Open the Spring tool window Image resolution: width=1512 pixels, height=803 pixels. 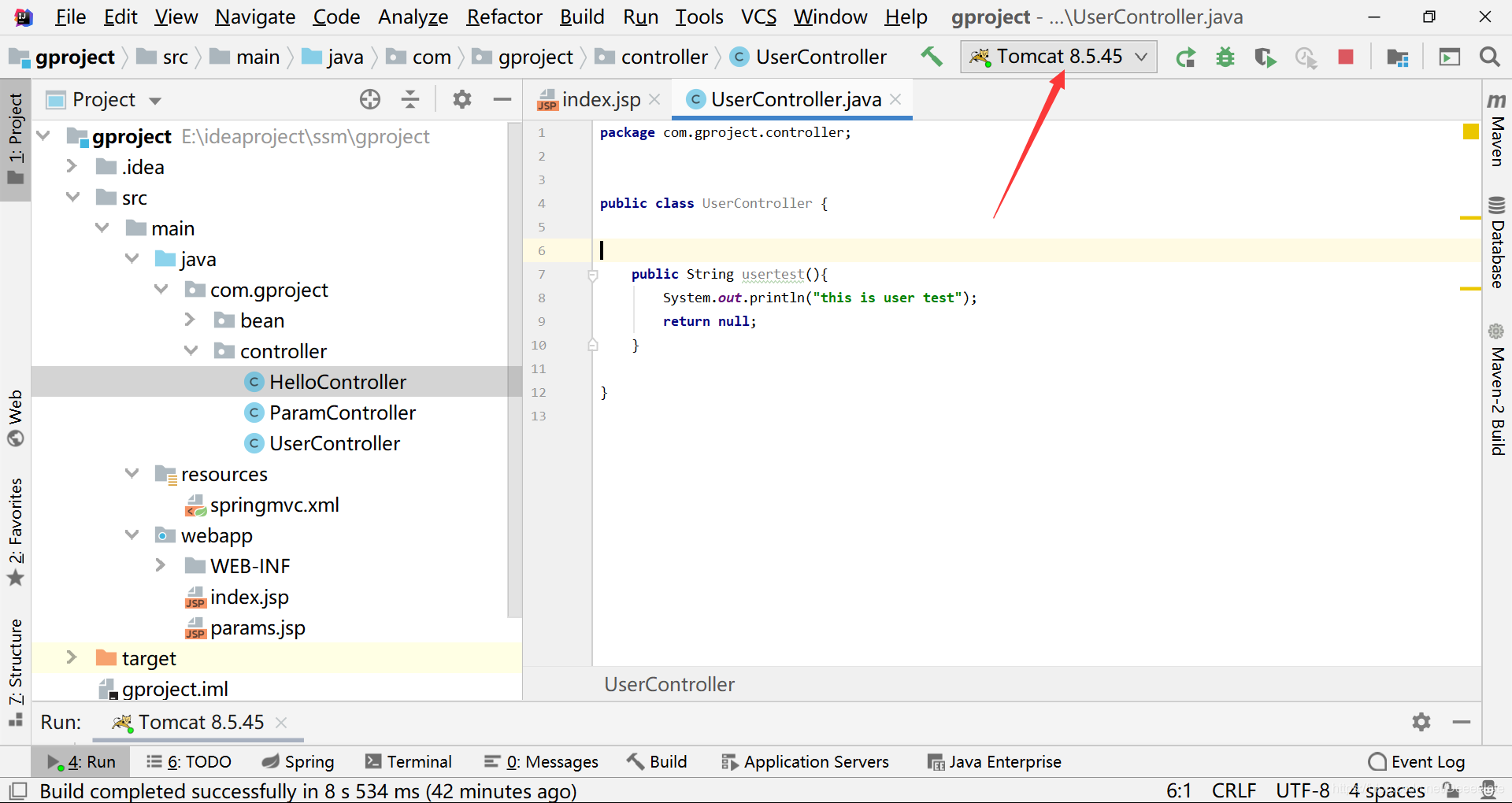point(298,761)
